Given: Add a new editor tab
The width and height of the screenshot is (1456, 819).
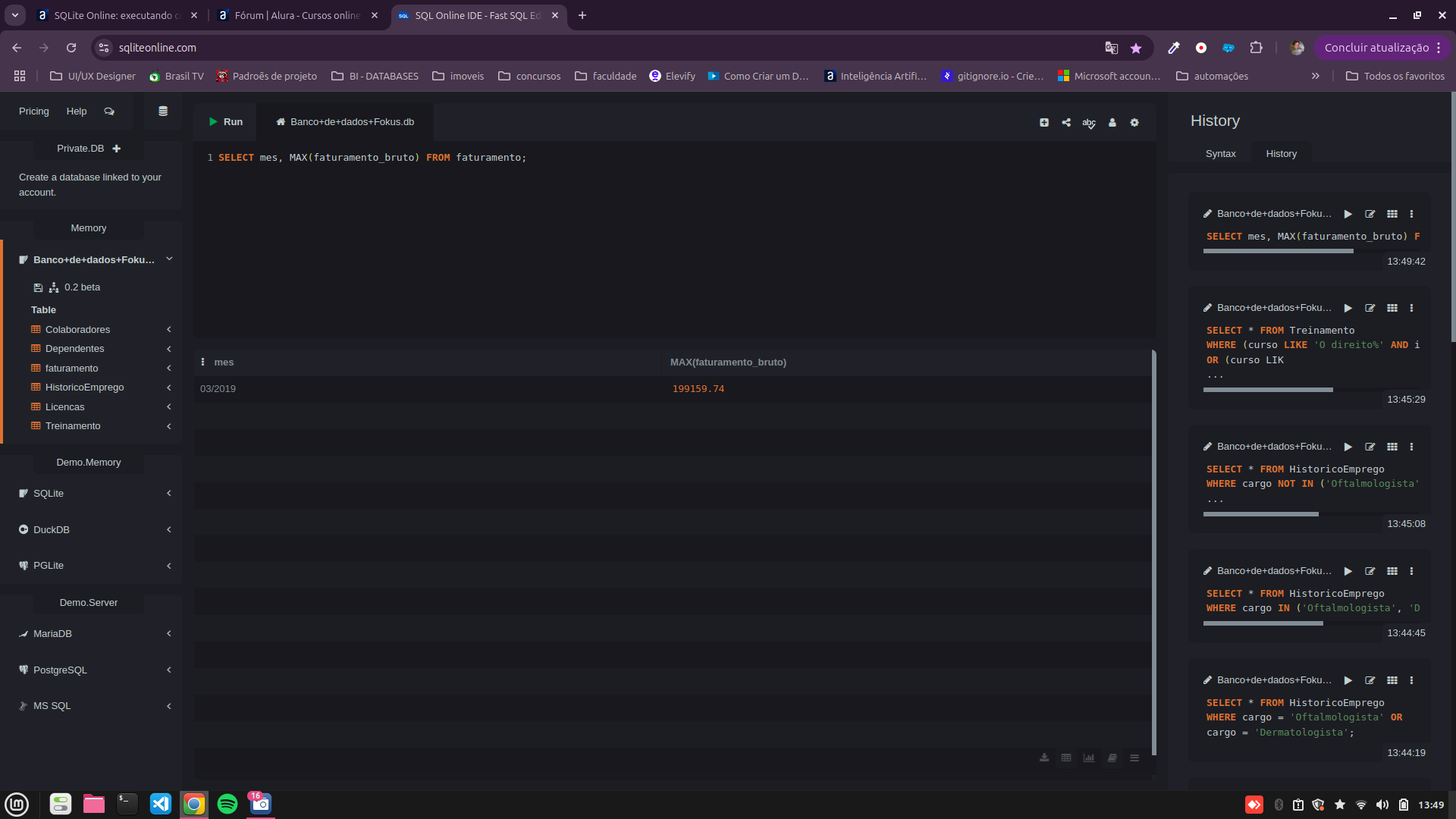Looking at the screenshot, I should [1044, 123].
